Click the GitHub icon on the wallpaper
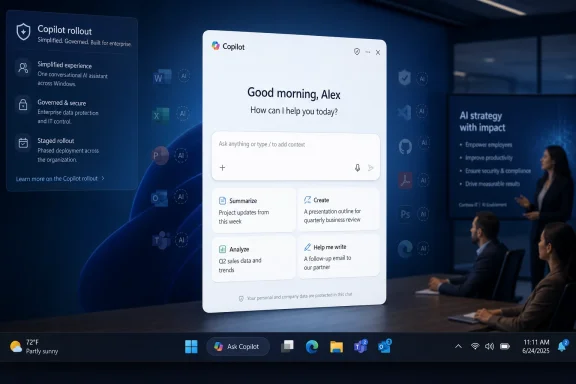The width and height of the screenshot is (576, 384). 405,147
